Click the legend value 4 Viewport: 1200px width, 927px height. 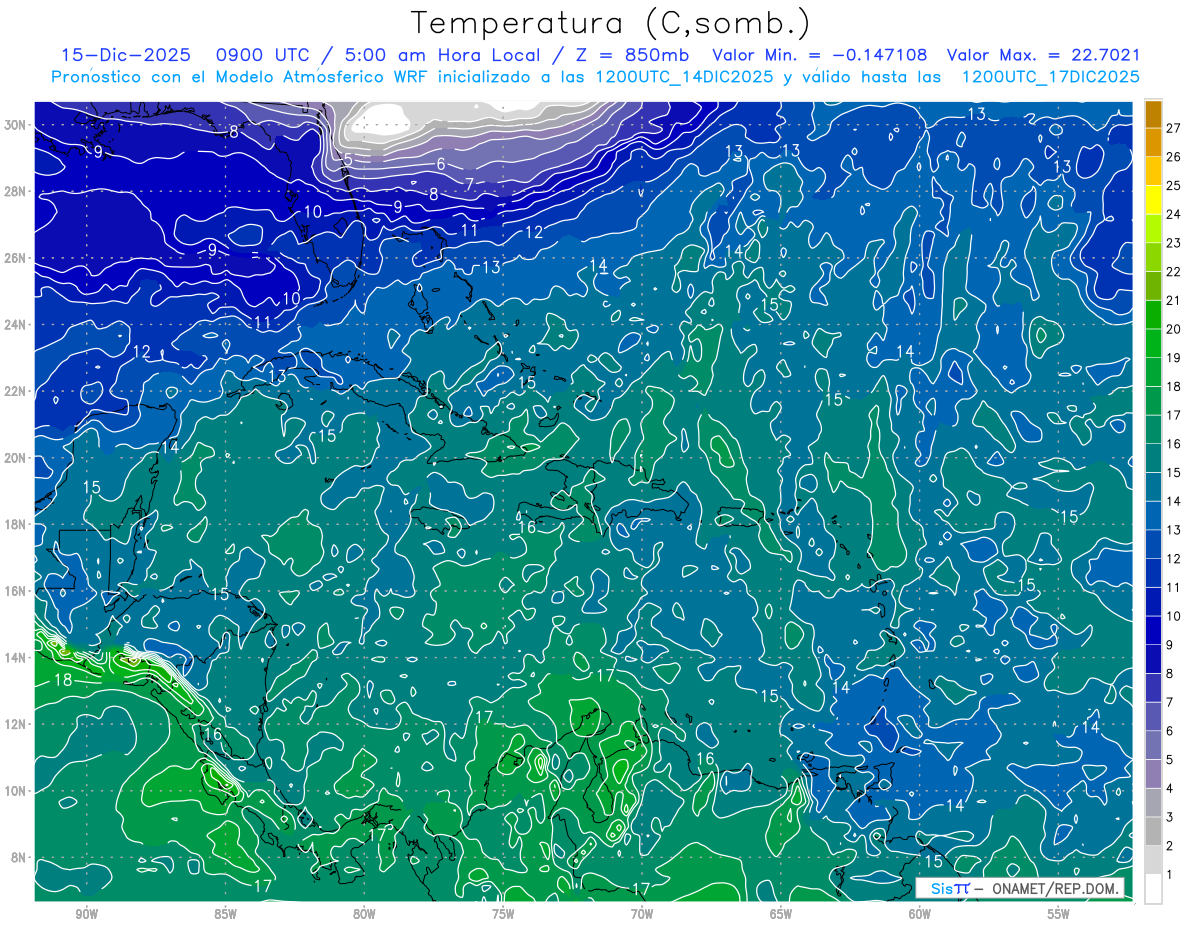tap(1171, 789)
